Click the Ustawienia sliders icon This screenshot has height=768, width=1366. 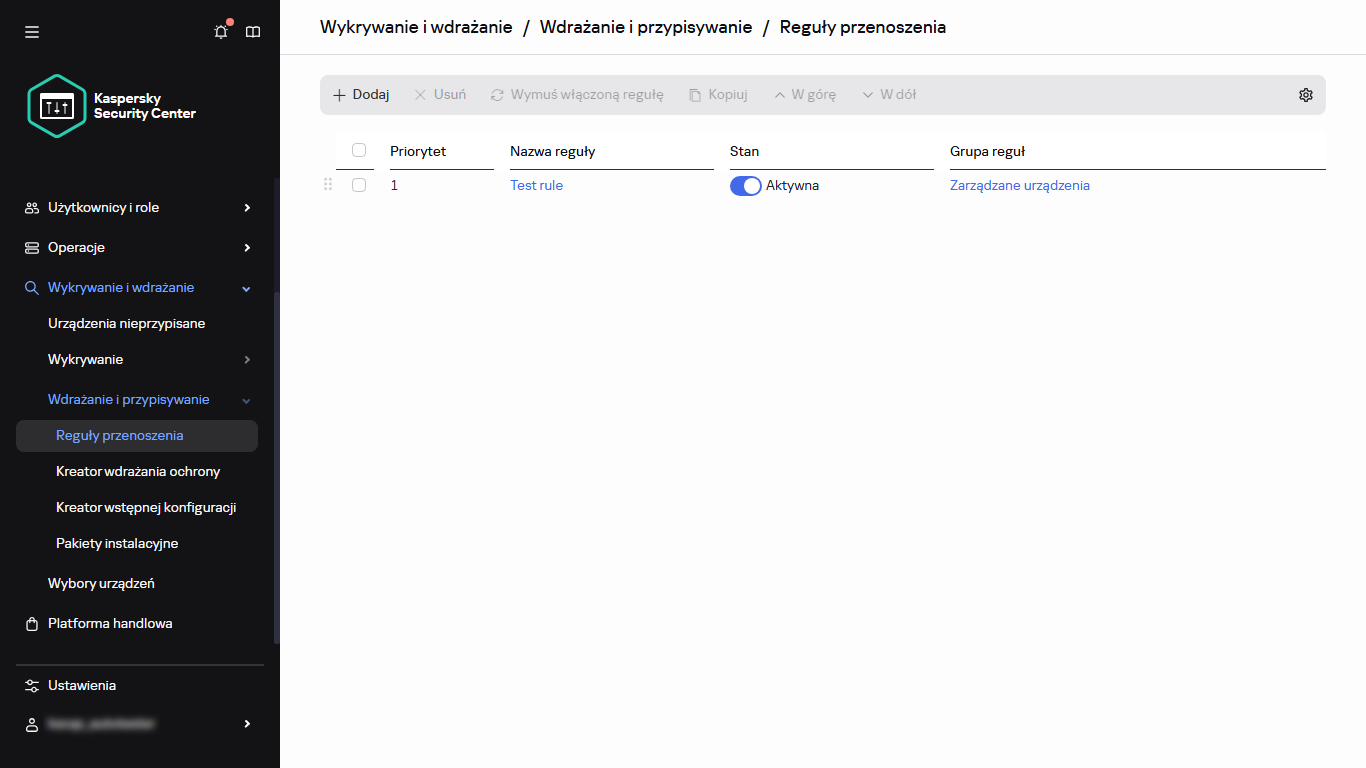pos(31,685)
